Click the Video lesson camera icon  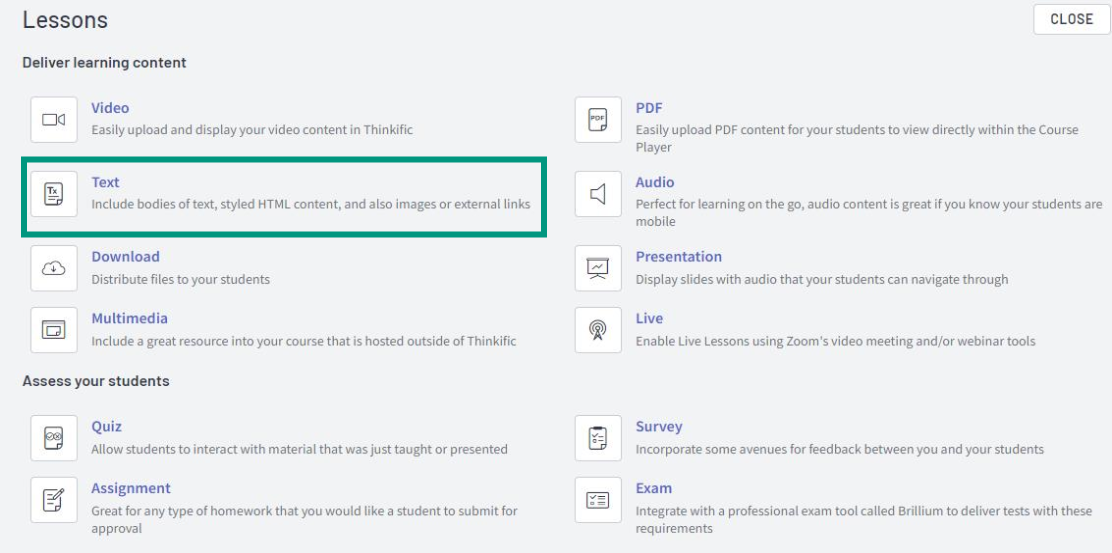[54, 120]
